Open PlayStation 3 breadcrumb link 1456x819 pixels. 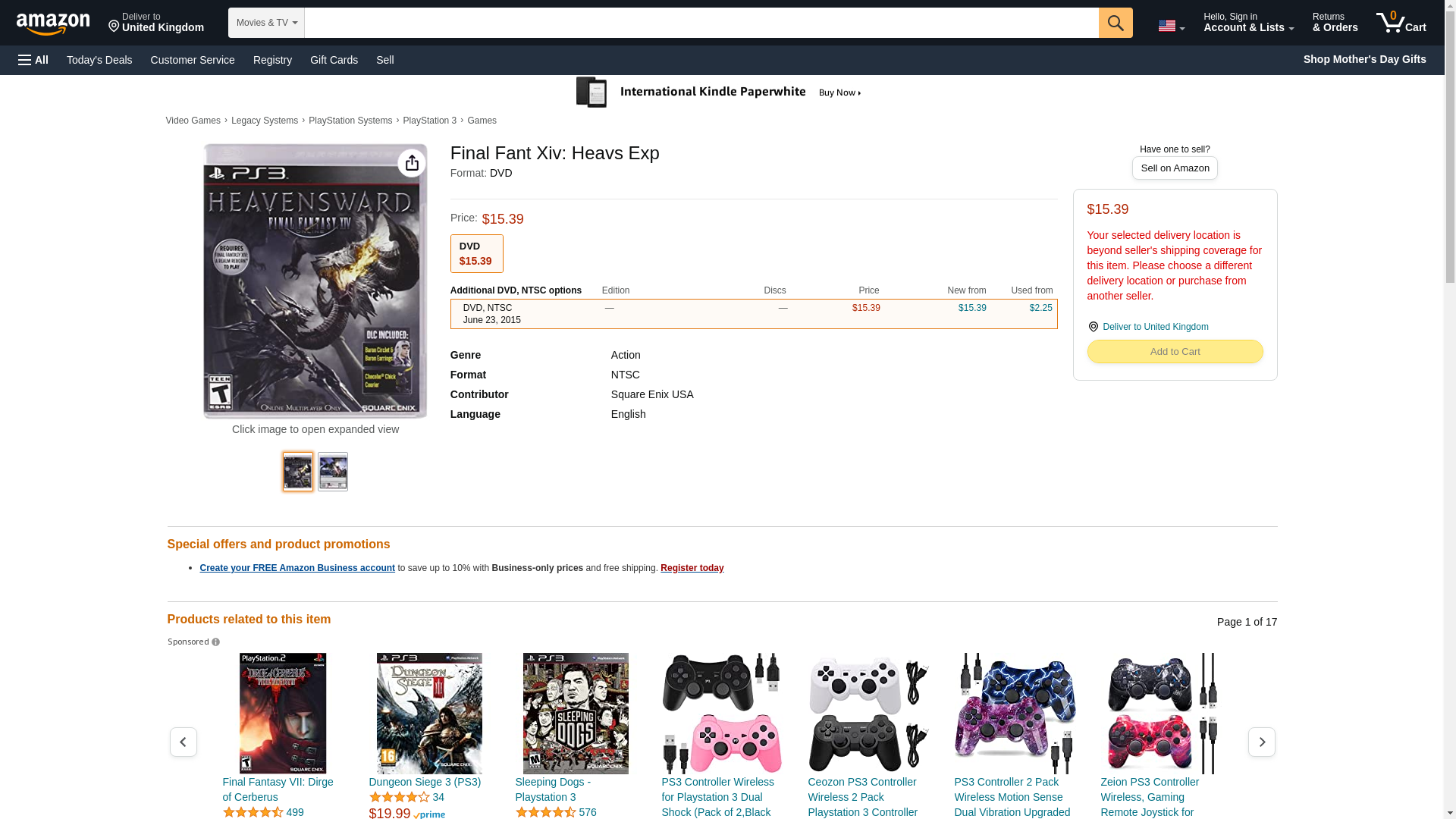point(430,121)
